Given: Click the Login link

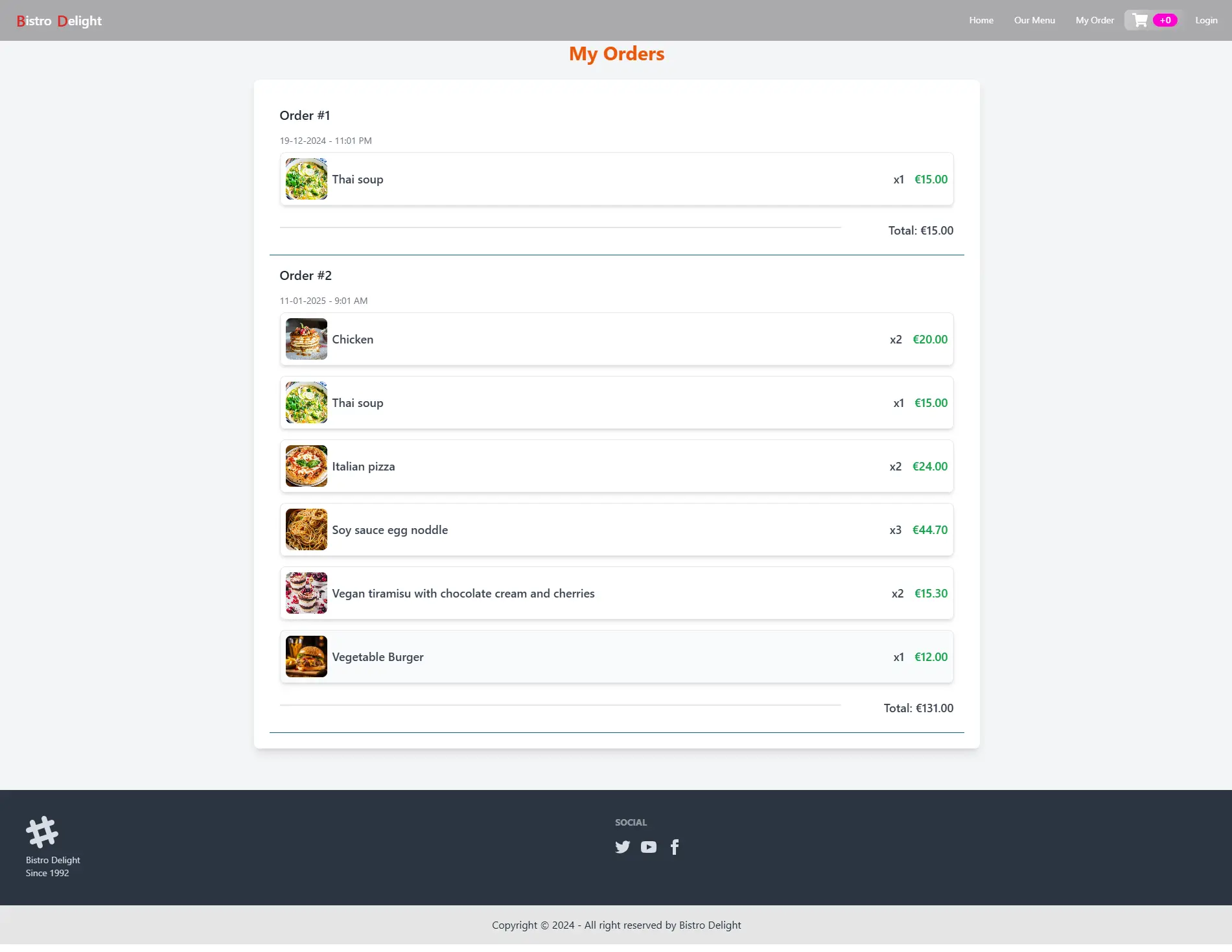Looking at the screenshot, I should tap(1206, 21).
